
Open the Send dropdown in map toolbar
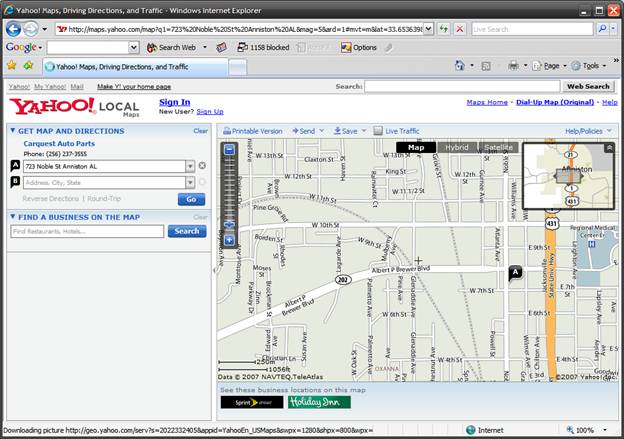click(x=308, y=131)
